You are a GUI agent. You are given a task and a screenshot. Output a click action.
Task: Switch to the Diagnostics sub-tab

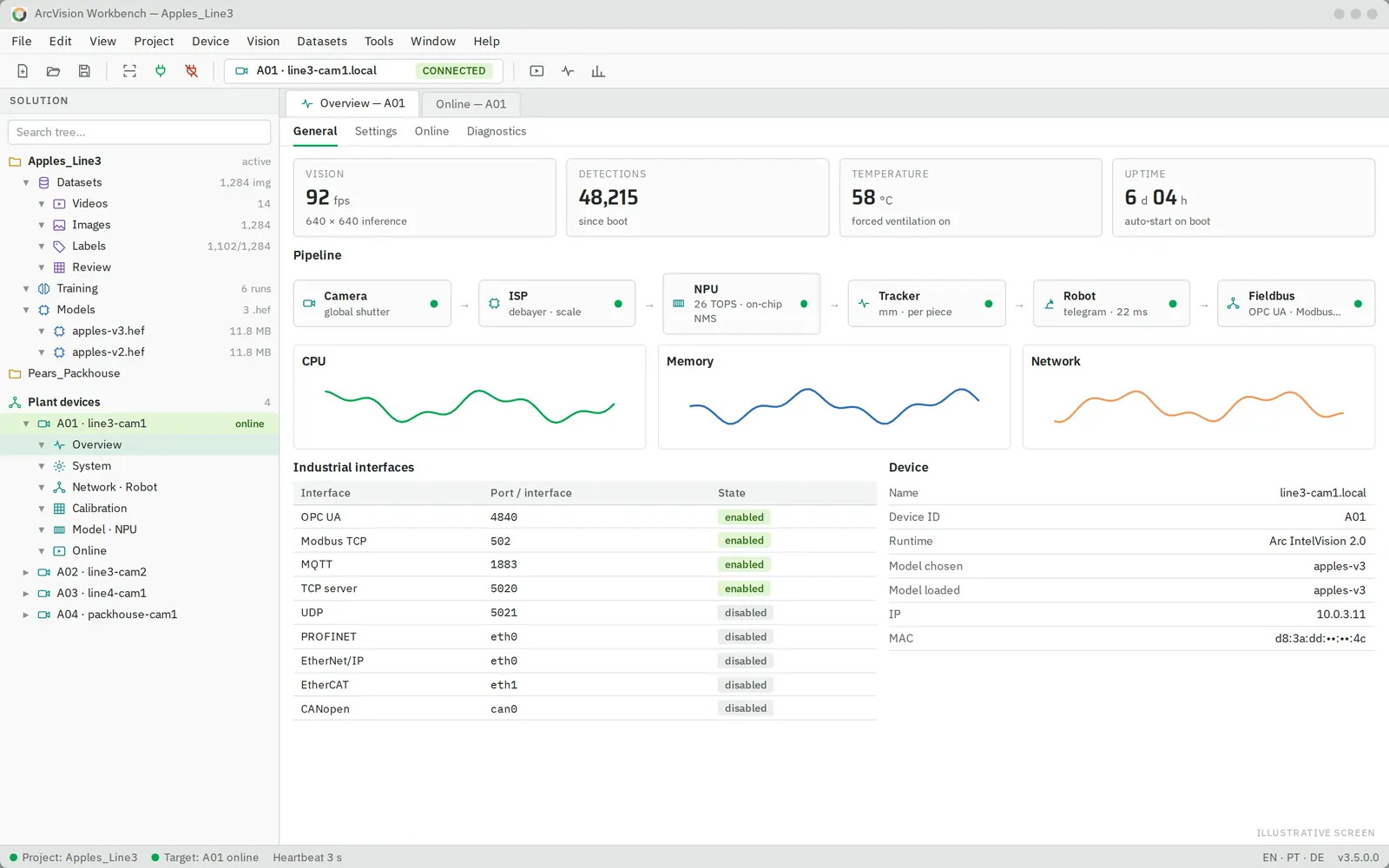pyautogui.click(x=497, y=131)
